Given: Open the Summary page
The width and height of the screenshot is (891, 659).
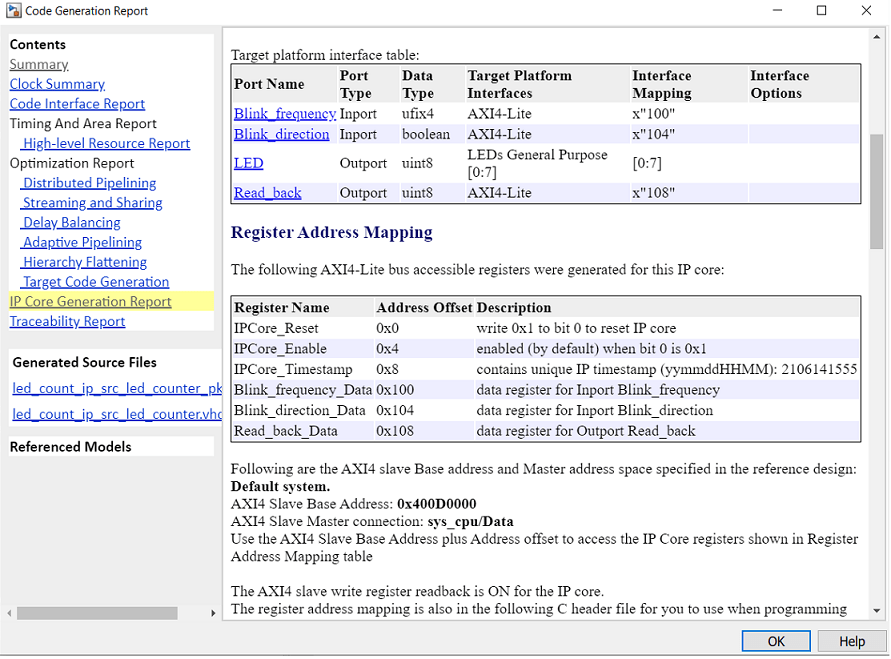Looking at the screenshot, I should coord(38,64).
